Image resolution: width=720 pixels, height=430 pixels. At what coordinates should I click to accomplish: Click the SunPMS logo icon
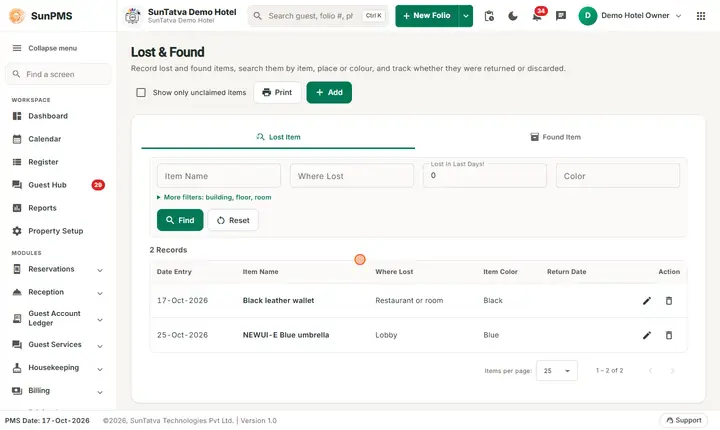click(17, 16)
